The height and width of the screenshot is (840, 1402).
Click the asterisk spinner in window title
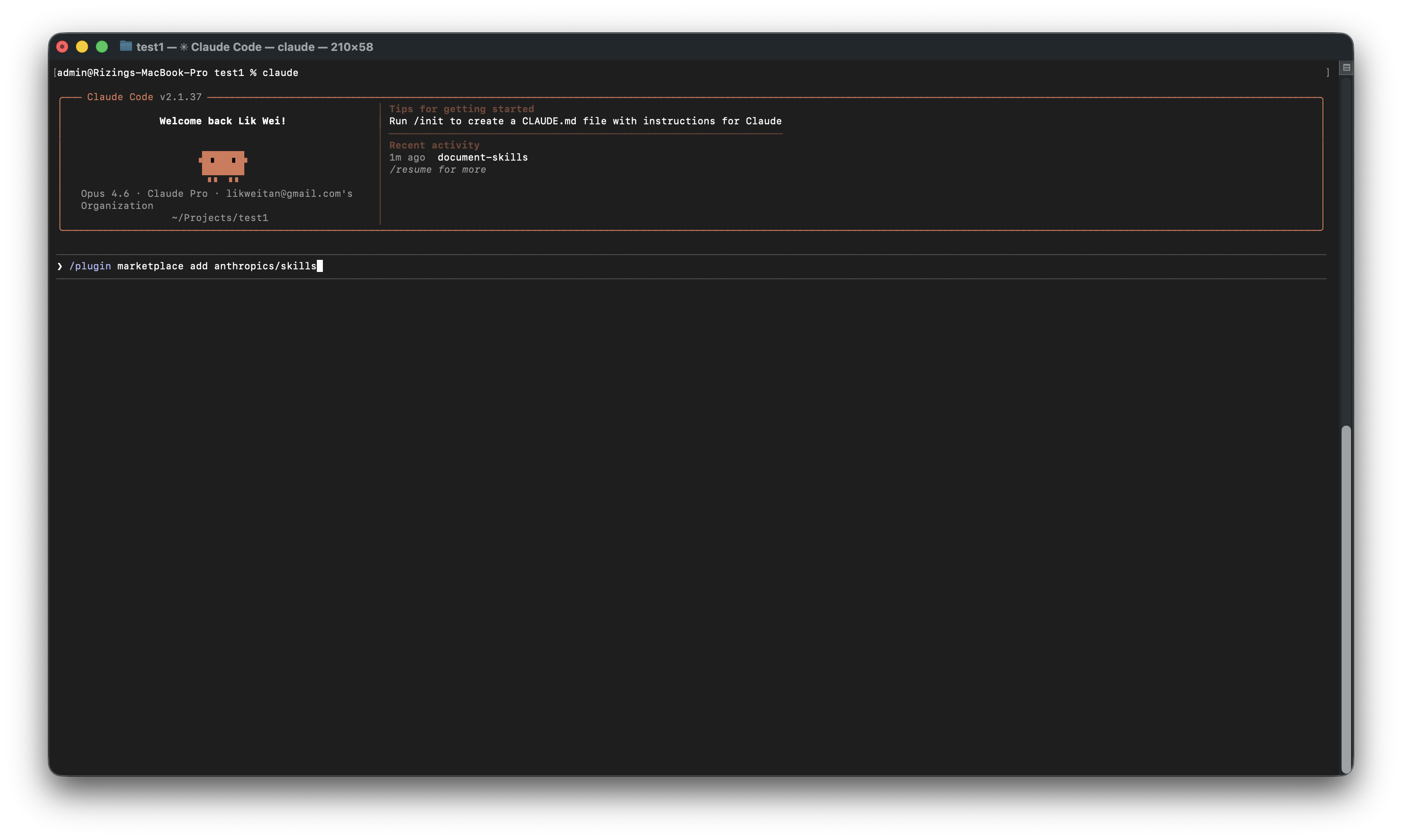click(x=184, y=47)
